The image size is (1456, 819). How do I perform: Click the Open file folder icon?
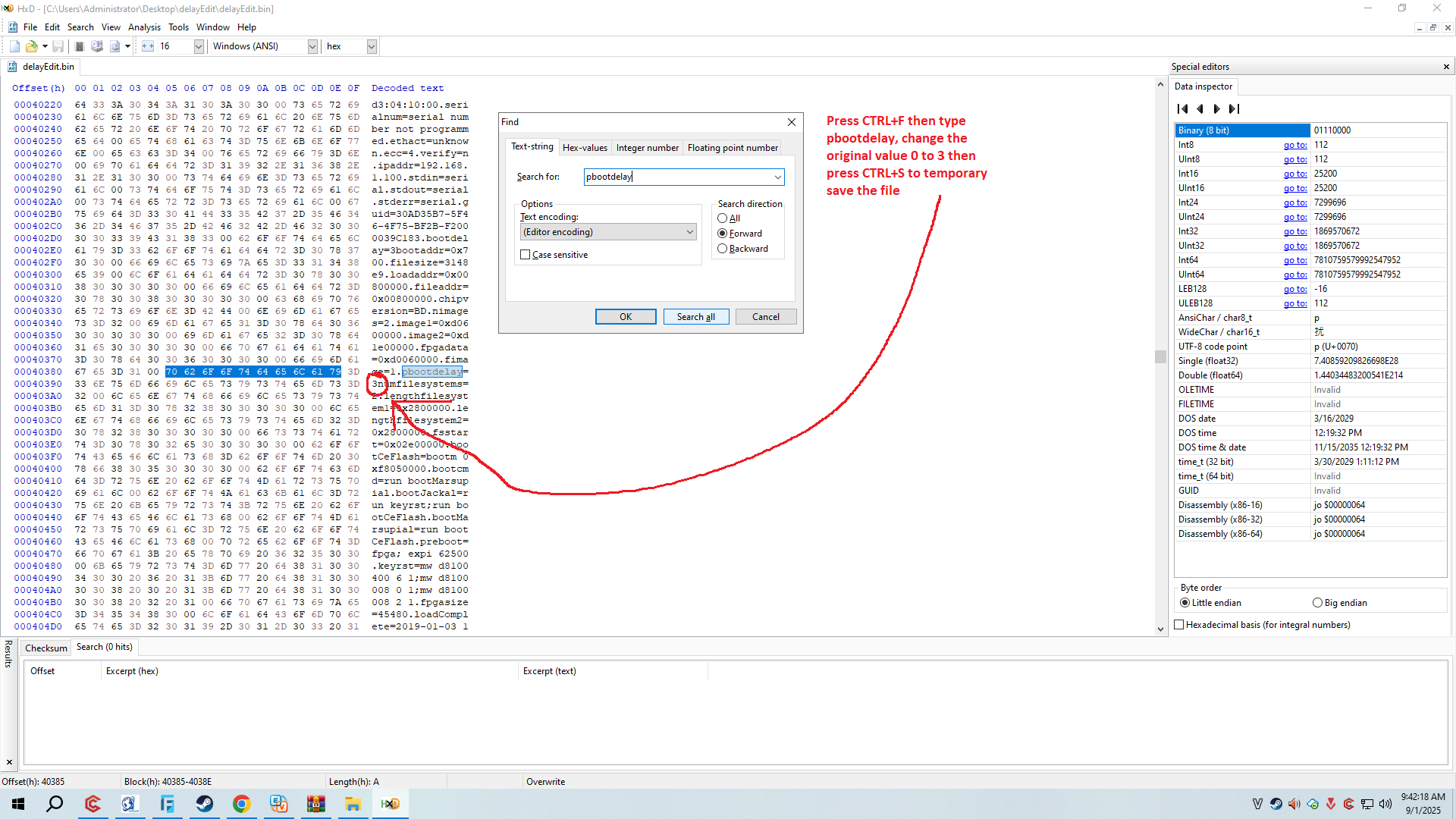(31, 46)
